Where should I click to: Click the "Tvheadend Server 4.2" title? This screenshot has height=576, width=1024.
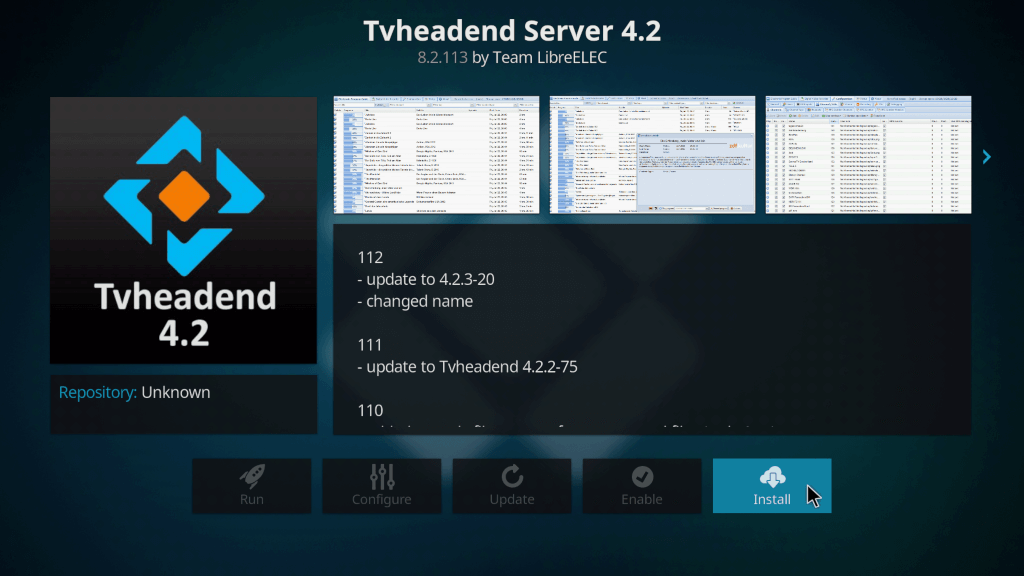tap(512, 30)
